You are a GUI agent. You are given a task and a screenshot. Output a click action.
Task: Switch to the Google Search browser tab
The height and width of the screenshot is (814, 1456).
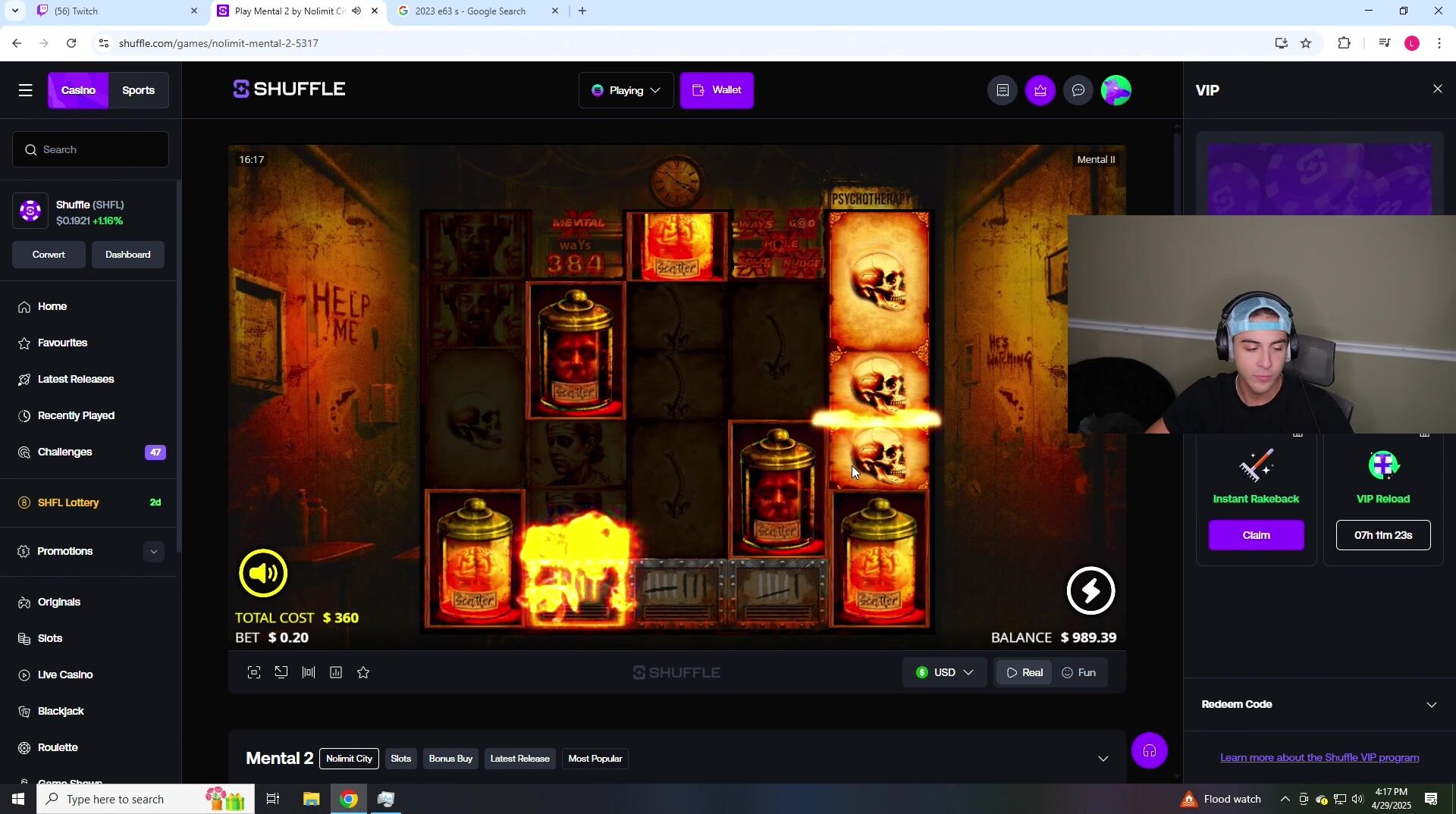pos(478,11)
